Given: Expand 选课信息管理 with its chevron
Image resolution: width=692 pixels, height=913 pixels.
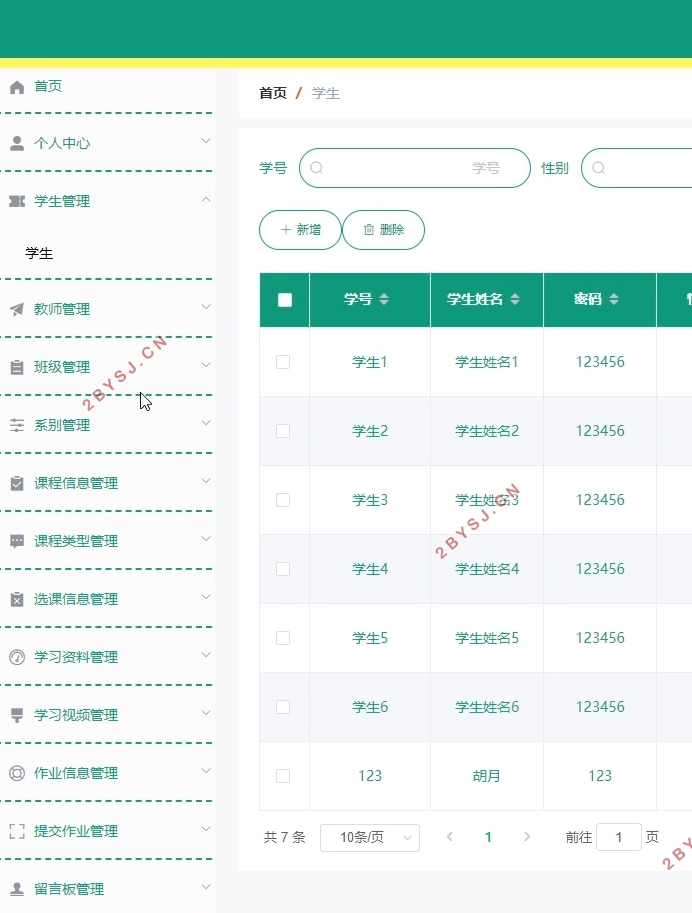Looking at the screenshot, I should 206,597.
